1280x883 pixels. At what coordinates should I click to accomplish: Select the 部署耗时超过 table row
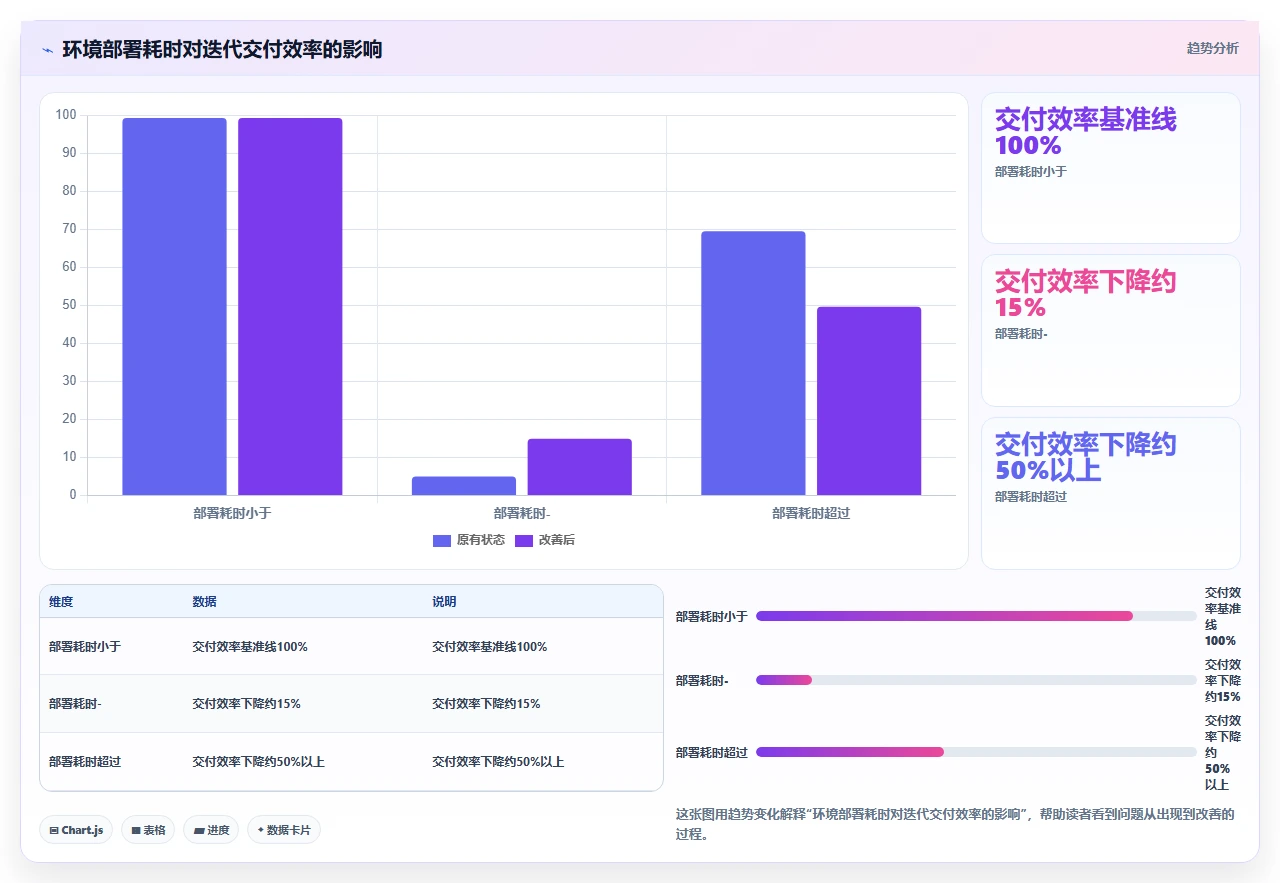tap(351, 762)
